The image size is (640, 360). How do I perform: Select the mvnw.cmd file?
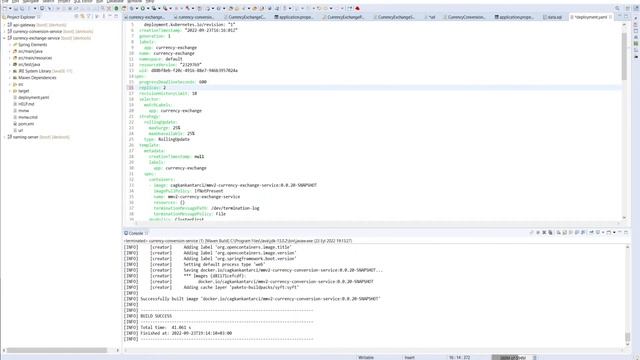[28, 117]
